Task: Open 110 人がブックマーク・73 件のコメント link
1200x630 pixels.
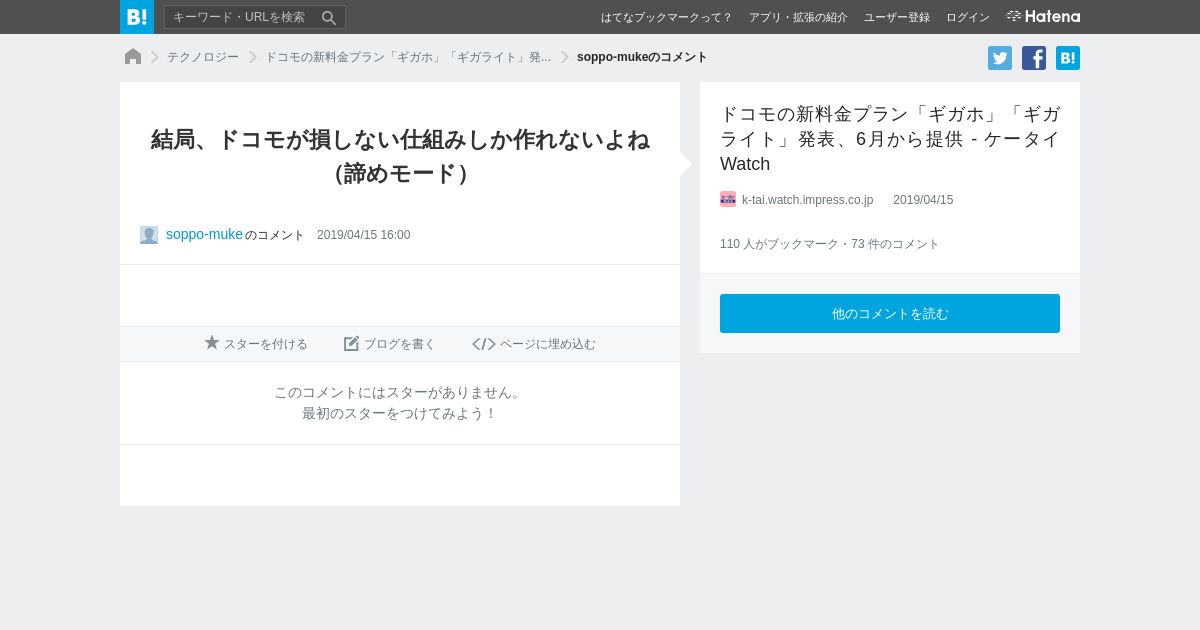Action: tap(830, 244)
